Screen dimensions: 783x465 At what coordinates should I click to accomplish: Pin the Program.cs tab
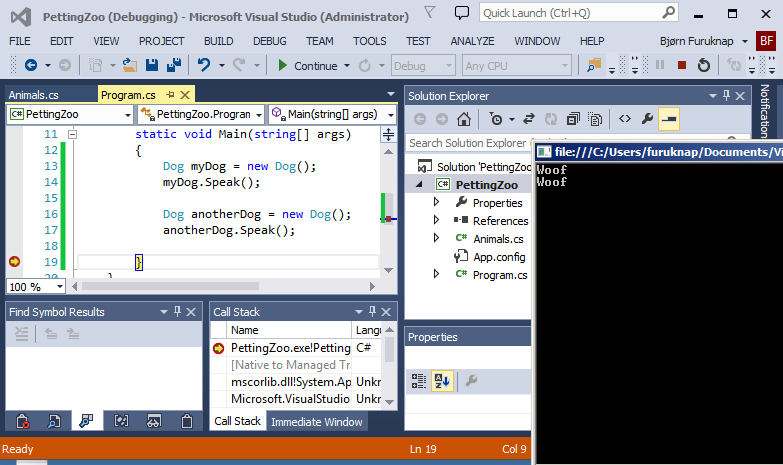coord(171,94)
